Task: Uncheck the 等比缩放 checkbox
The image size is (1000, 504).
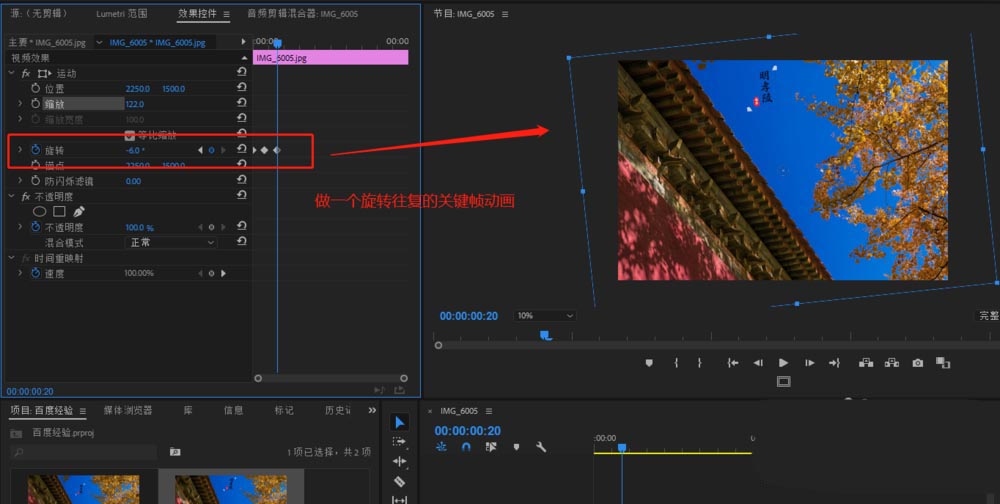Action: pyautogui.click(x=130, y=135)
